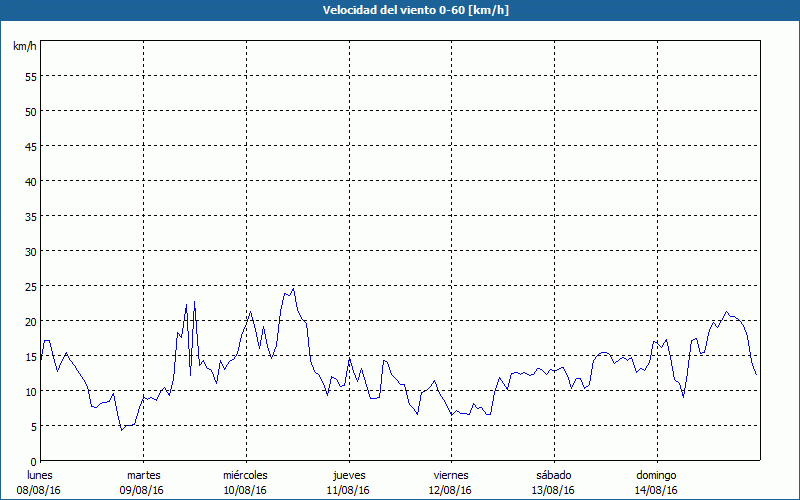800x500 pixels.
Task: Click the date label 14/08/16
Action: pyautogui.click(x=656, y=490)
